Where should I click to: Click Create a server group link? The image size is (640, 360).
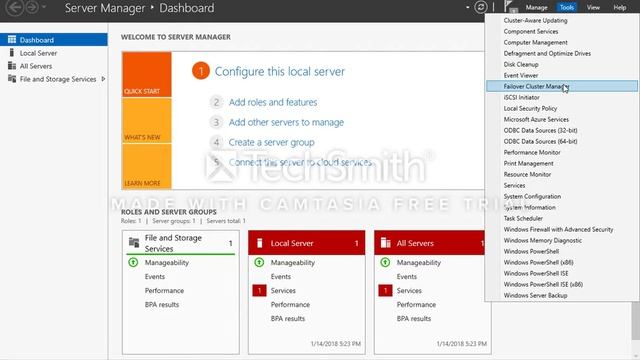pyautogui.click(x=271, y=142)
